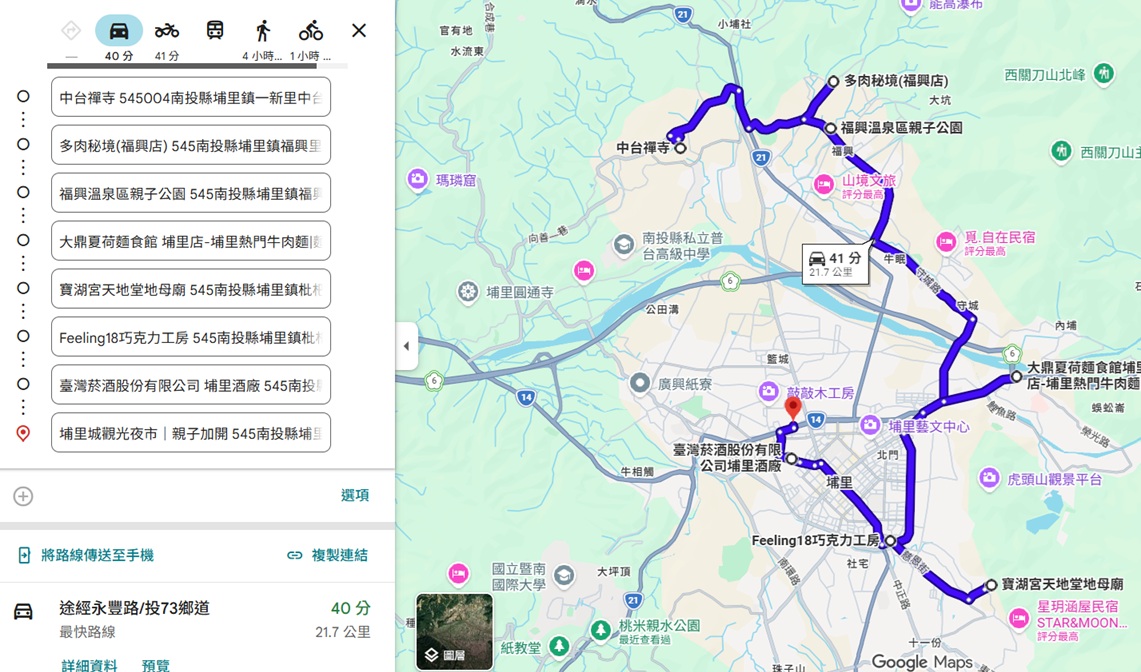Click the 覓.自在民宿 lodging icon
The image size is (1141, 672).
(946, 242)
